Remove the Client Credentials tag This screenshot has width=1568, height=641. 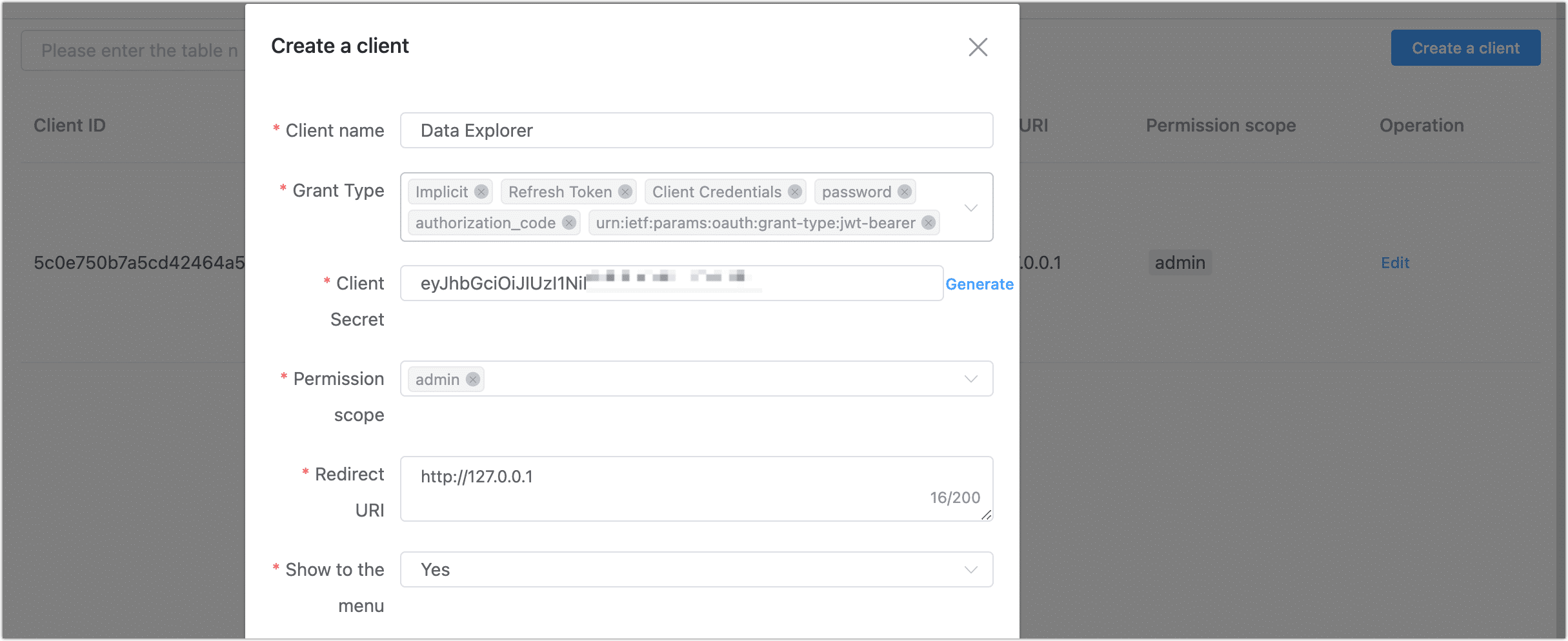pyautogui.click(x=795, y=192)
